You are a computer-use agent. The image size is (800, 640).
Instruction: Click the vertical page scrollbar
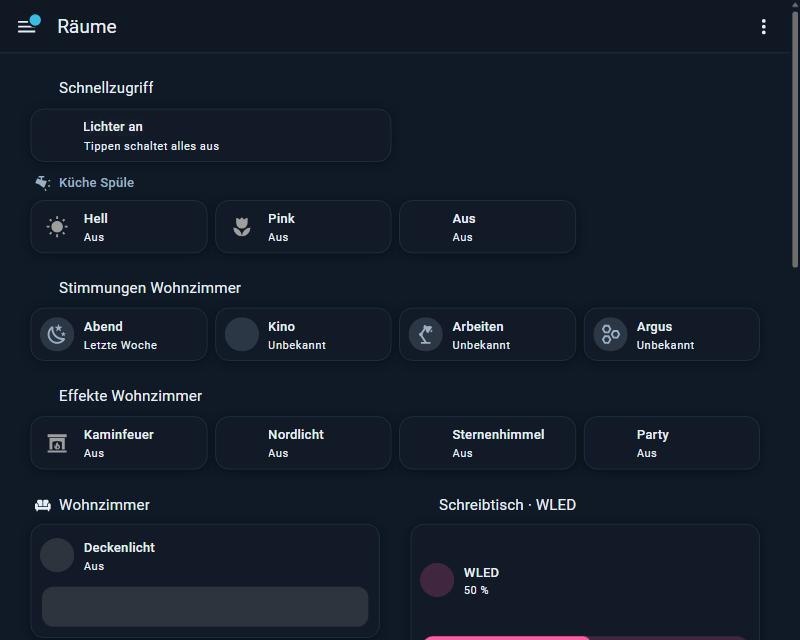click(795, 139)
